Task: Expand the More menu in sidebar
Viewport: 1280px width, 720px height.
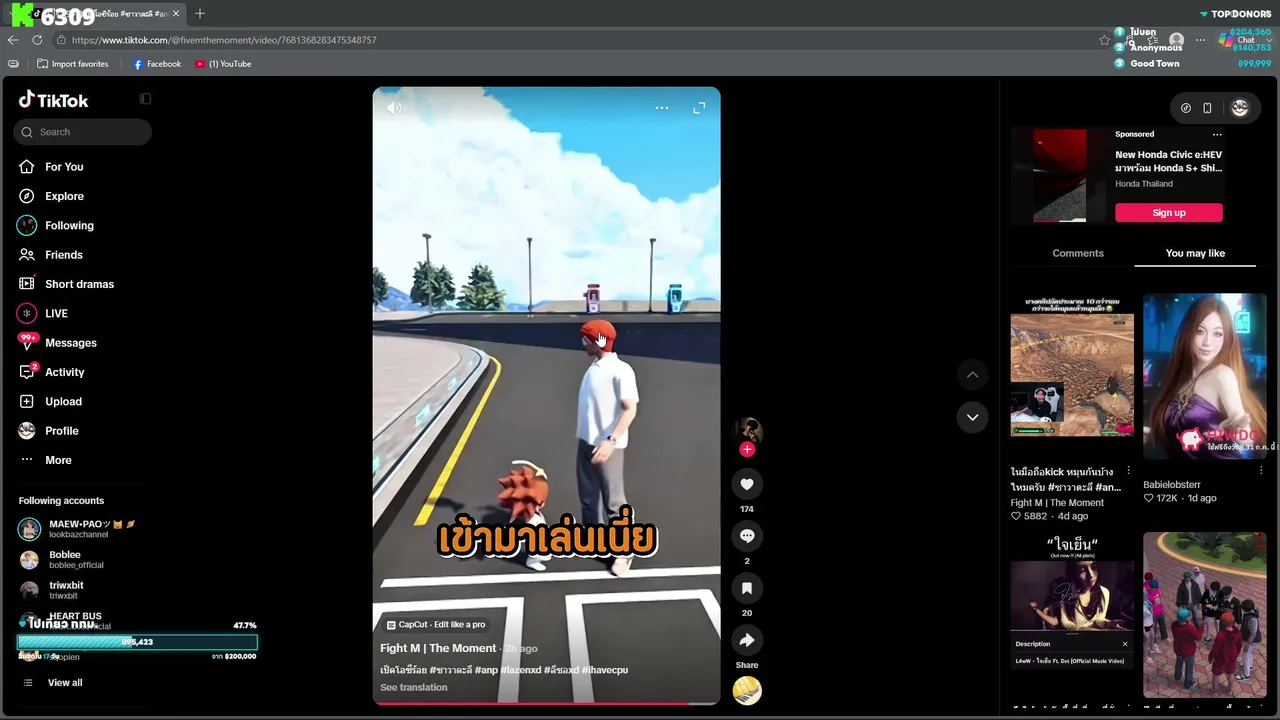Action: point(58,460)
